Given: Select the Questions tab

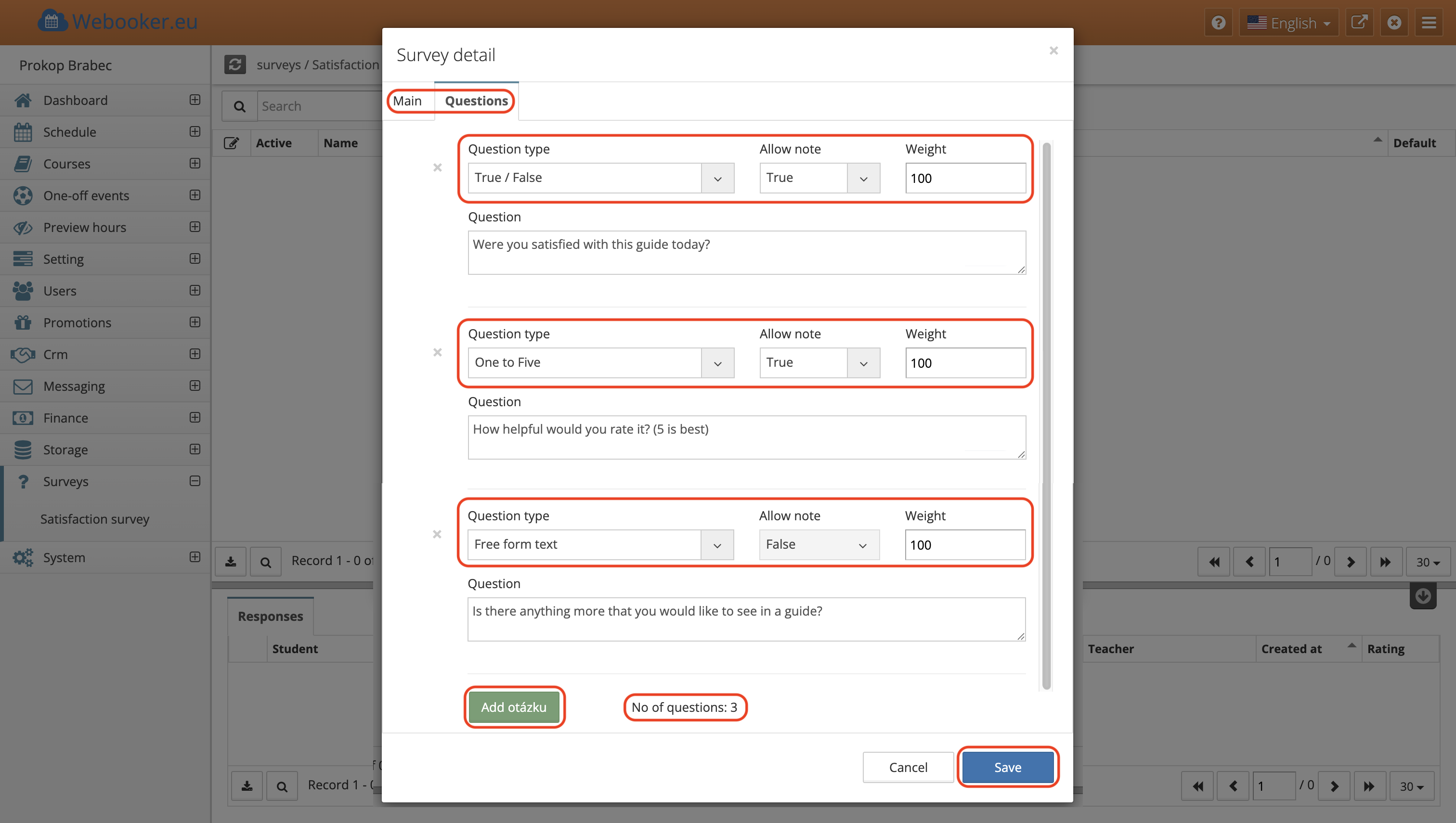Looking at the screenshot, I should 476,101.
